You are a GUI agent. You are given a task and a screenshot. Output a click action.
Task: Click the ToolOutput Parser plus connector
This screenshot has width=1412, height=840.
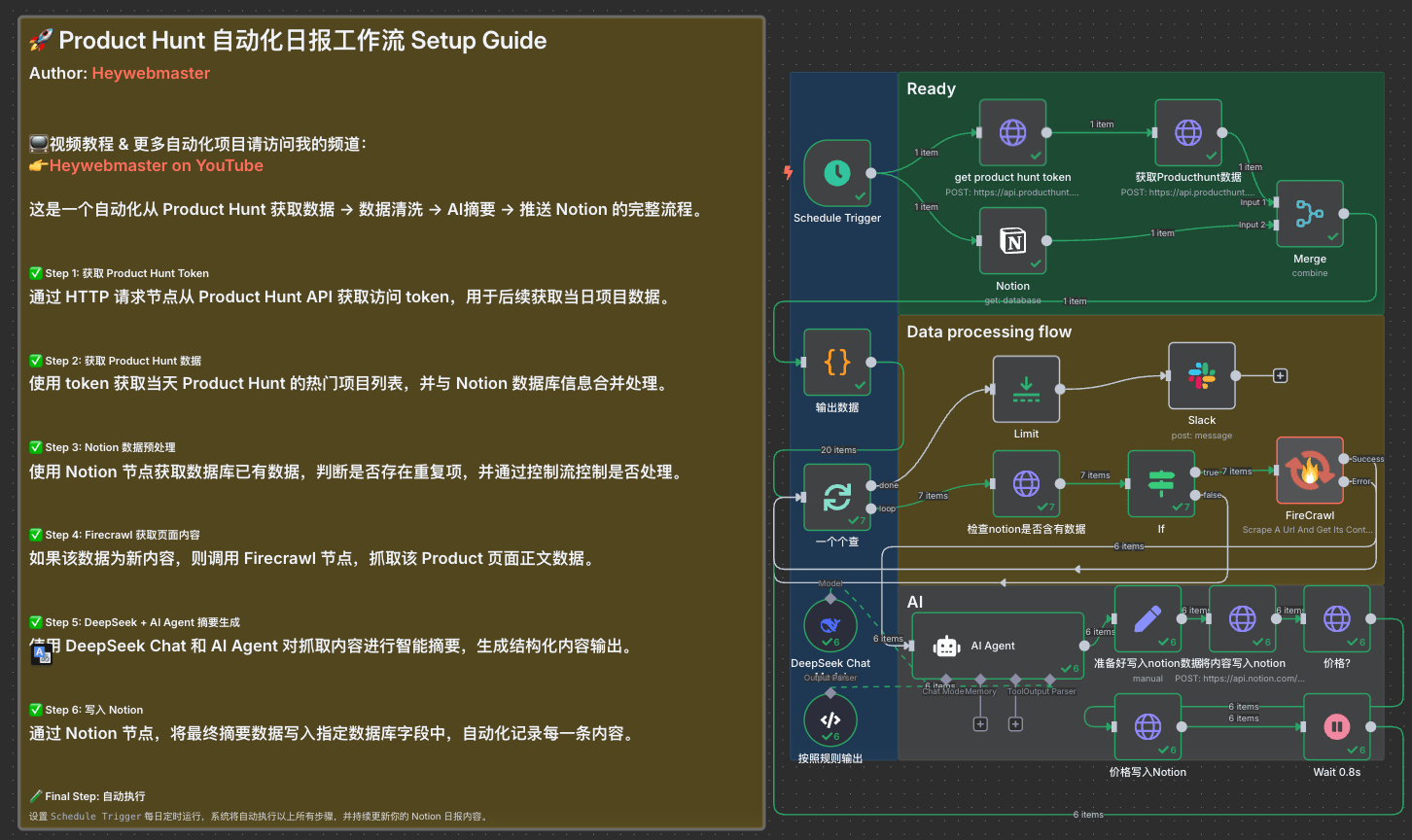pos(1015,723)
